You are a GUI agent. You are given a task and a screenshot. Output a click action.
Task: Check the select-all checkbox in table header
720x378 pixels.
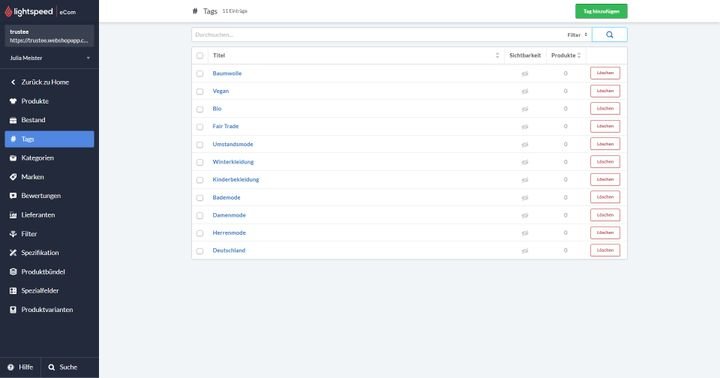[200, 56]
